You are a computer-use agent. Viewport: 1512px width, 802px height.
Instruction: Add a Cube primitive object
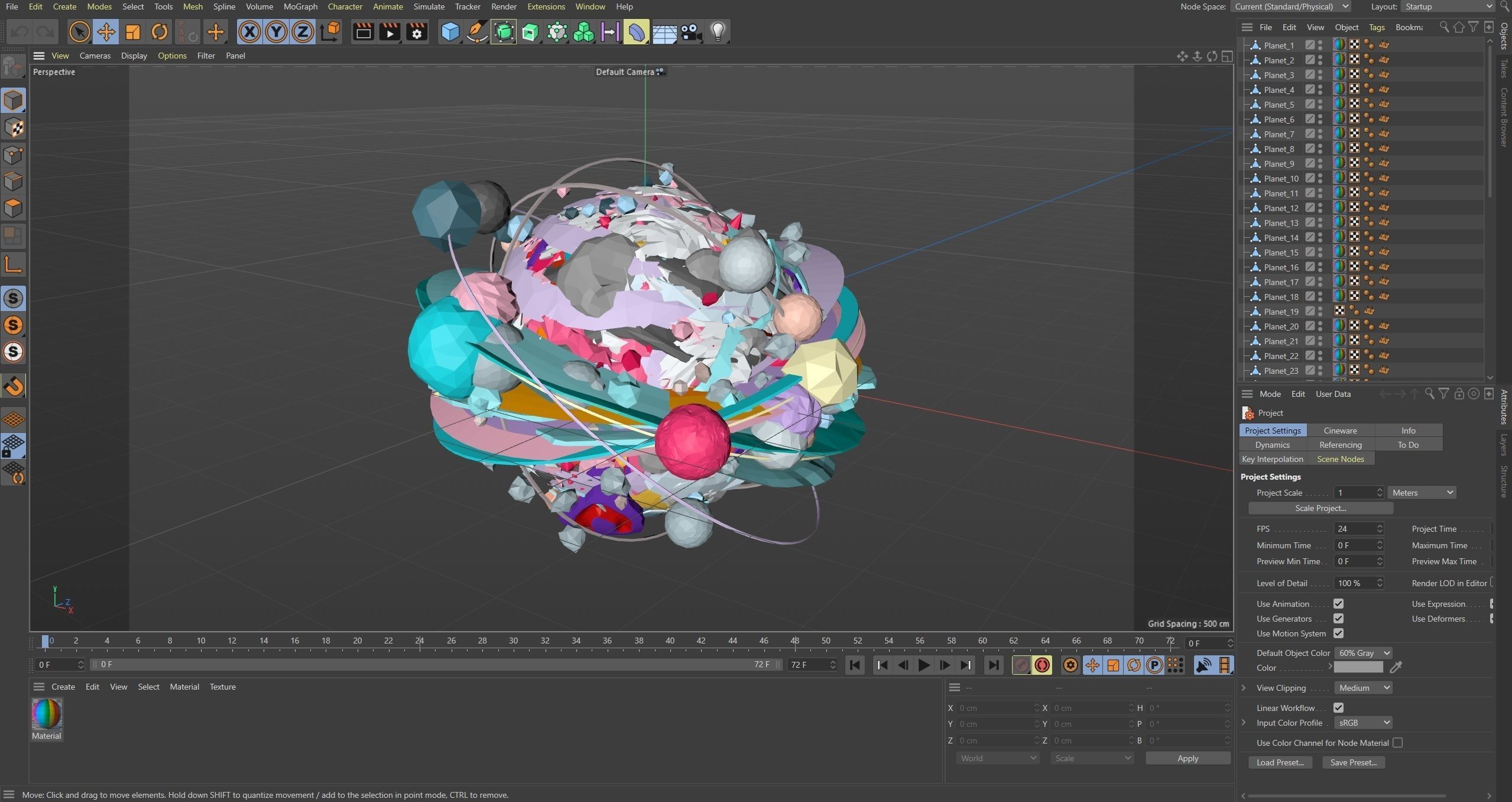pos(450,32)
